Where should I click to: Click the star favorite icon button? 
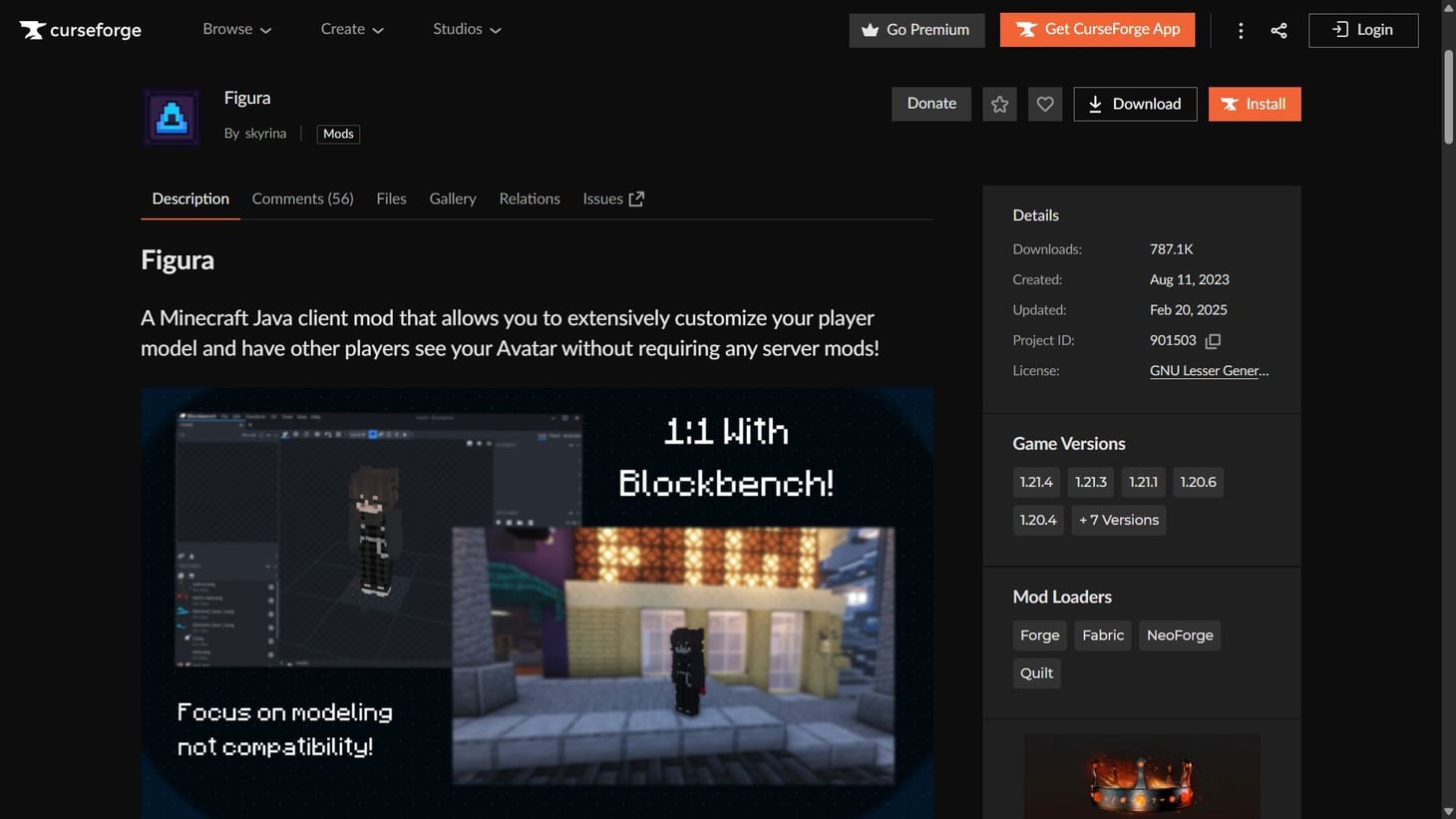click(999, 104)
